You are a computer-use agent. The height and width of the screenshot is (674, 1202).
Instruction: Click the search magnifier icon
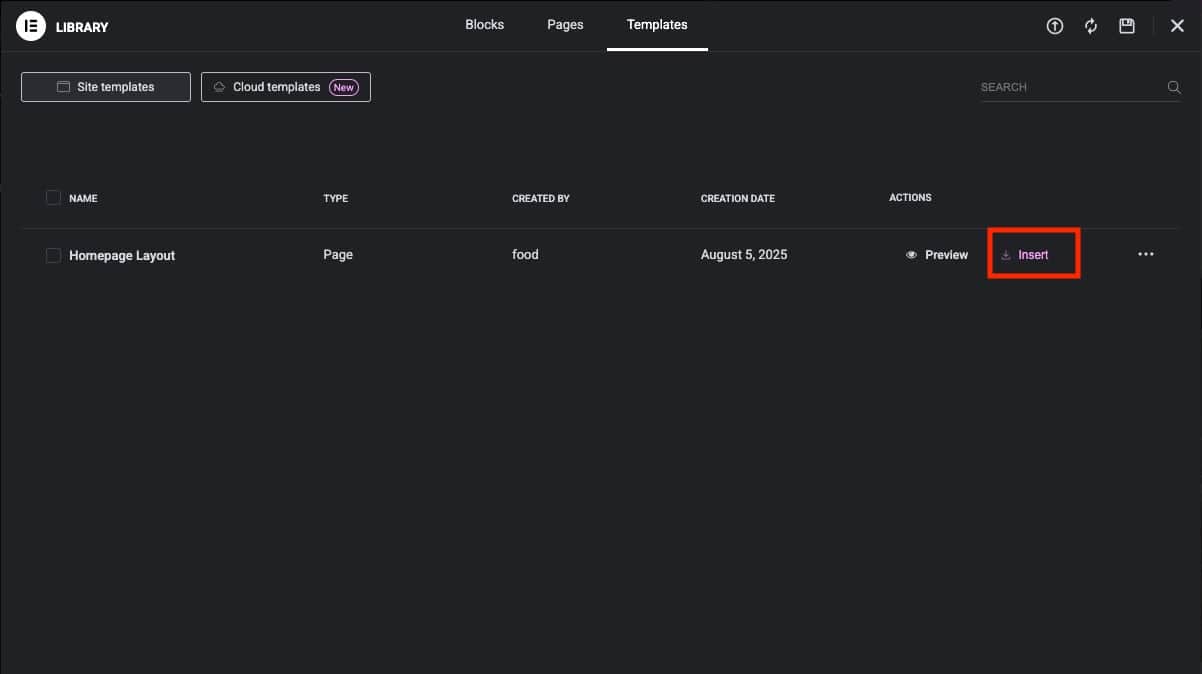point(1174,87)
